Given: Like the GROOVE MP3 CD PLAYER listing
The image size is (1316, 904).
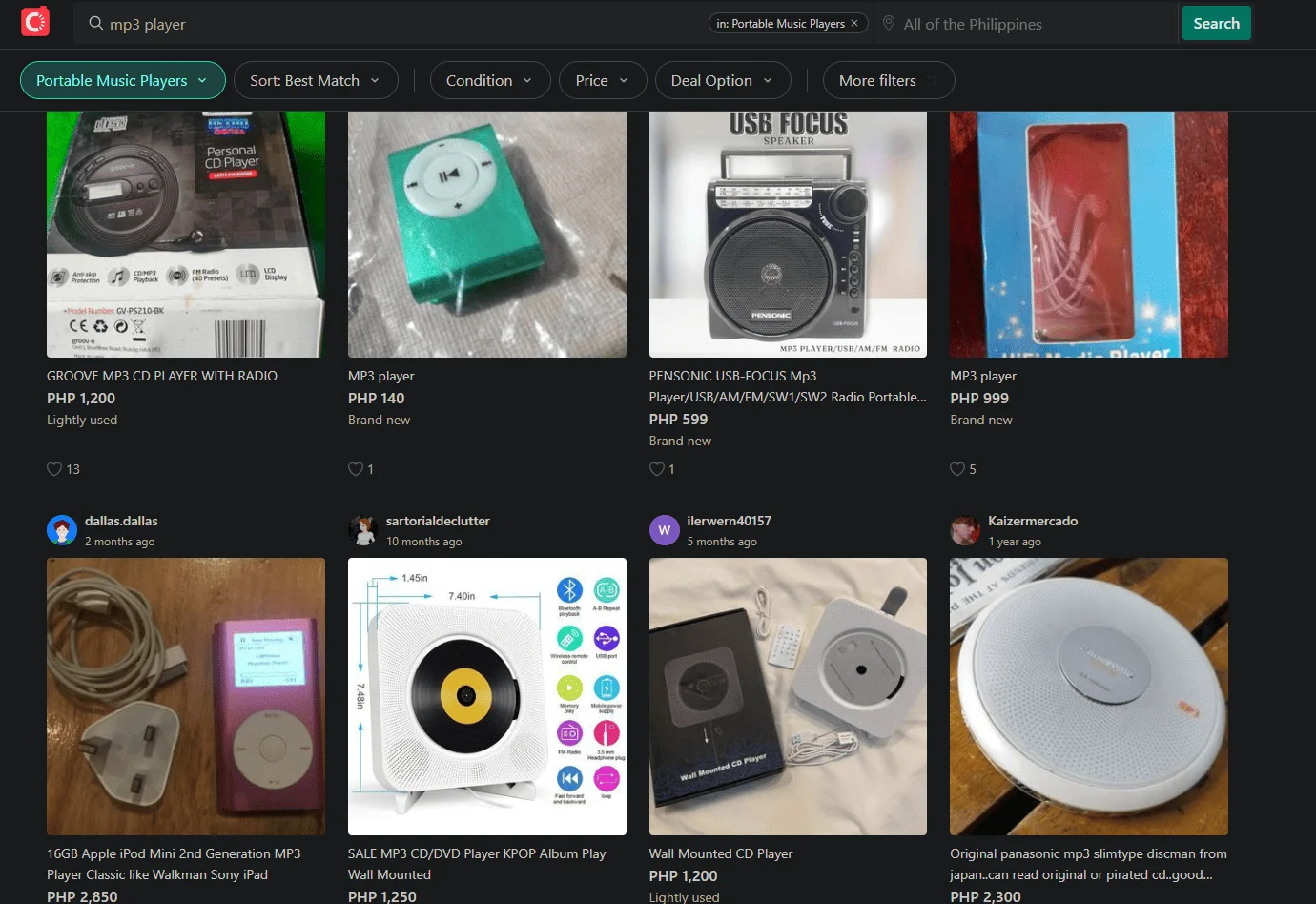Looking at the screenshot, I should (x=54, y=469).
